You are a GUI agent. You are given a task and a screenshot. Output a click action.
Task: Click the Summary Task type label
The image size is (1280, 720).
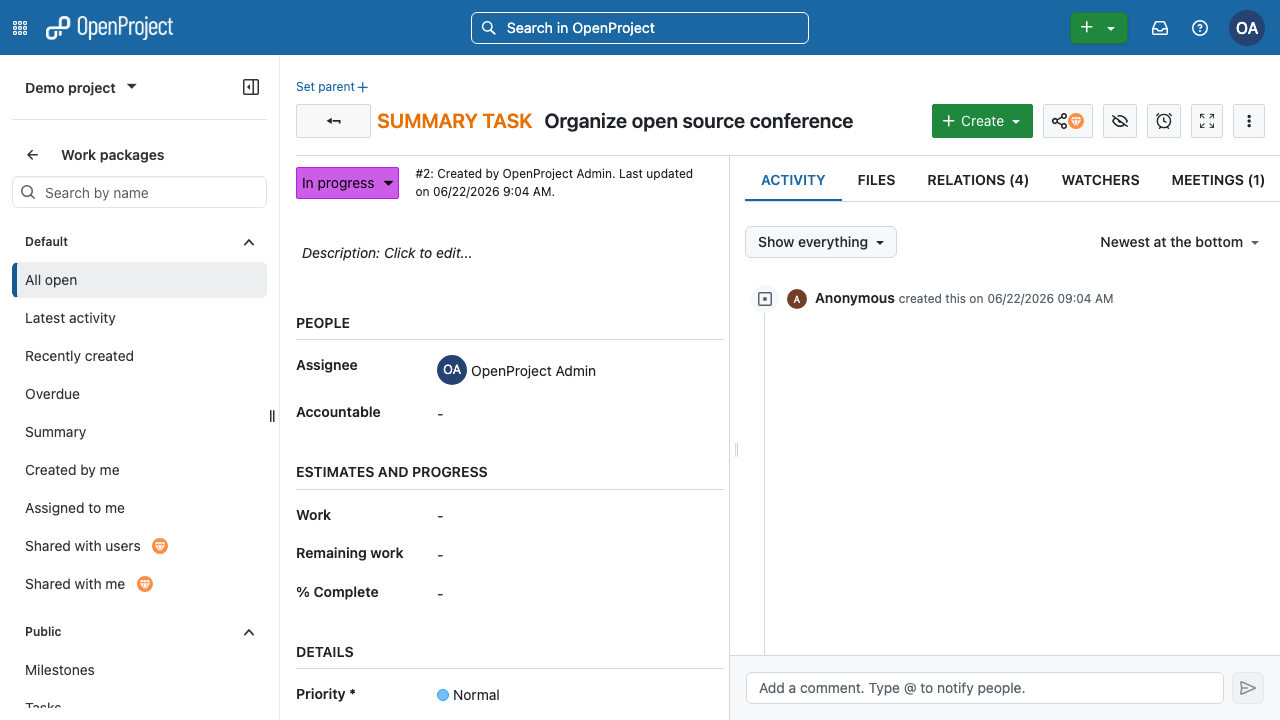point(454,121)
